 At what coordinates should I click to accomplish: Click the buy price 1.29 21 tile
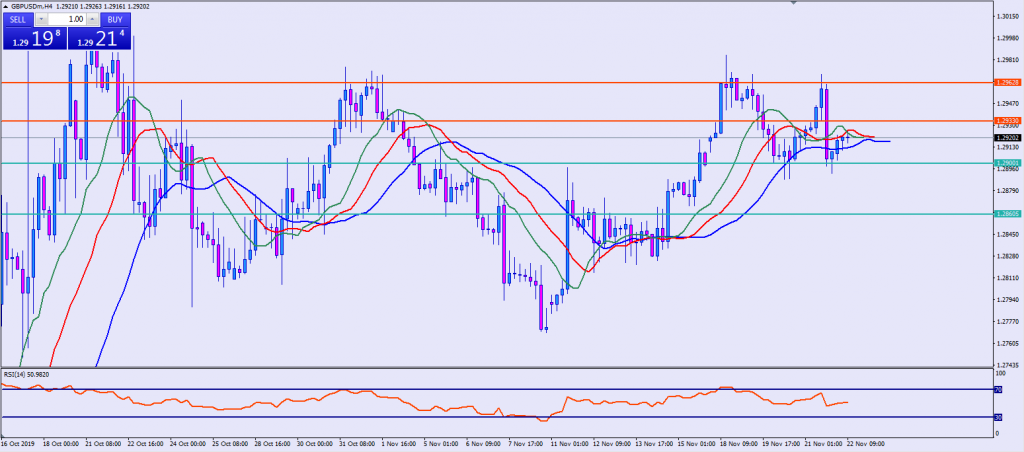click(x=100, y=38)
